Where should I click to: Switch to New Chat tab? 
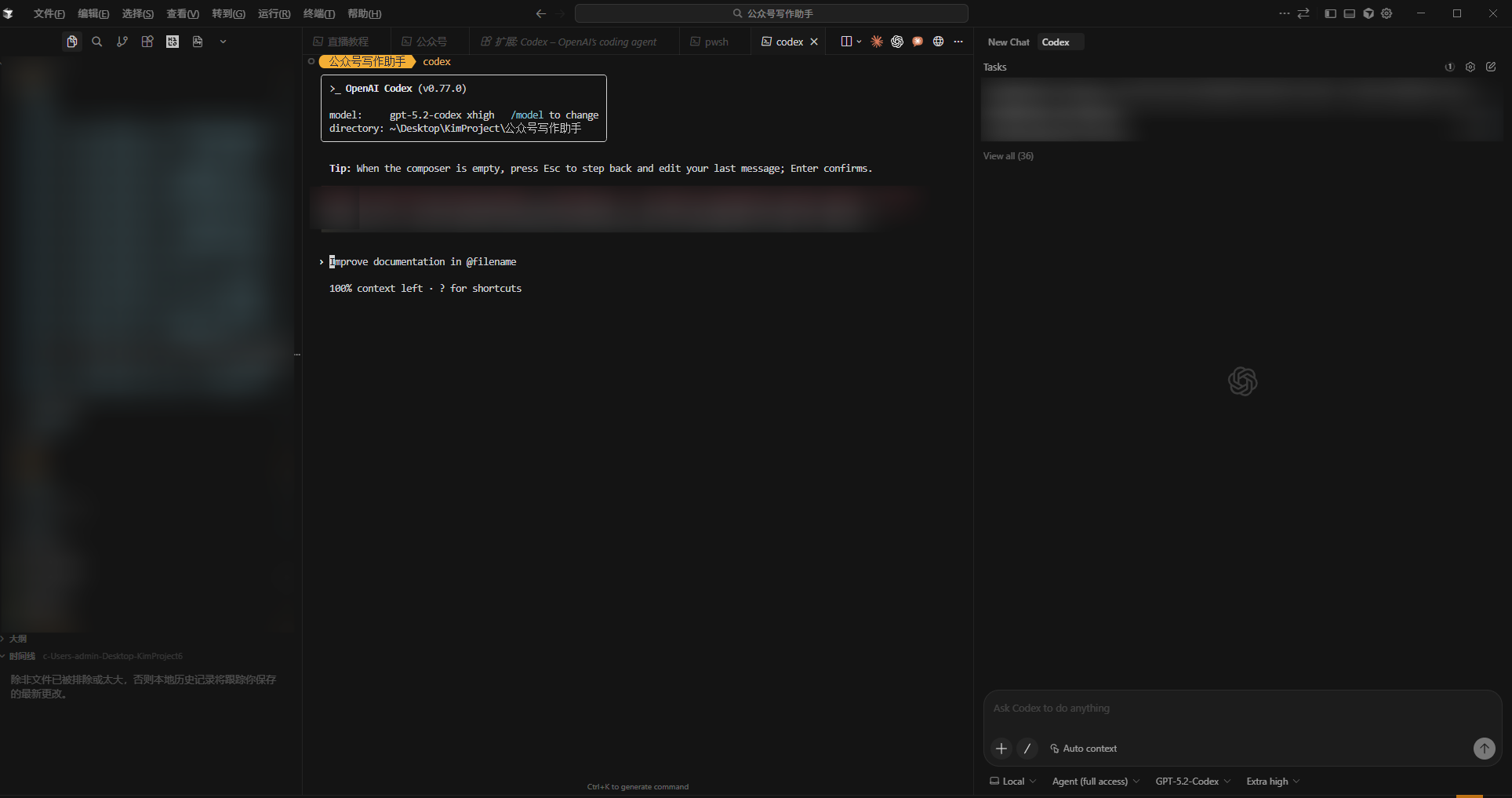click(1009, 42)
